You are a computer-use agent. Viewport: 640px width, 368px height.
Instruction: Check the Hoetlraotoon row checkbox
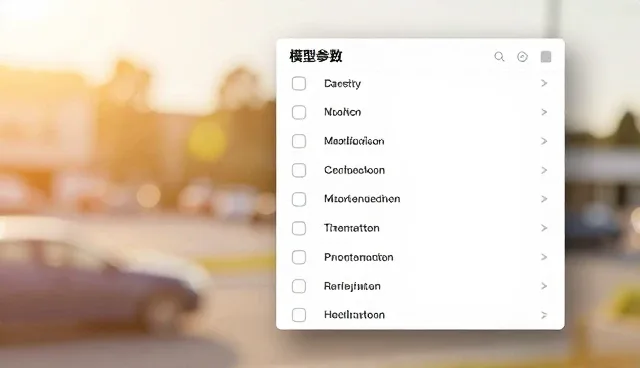coord(299,315)
